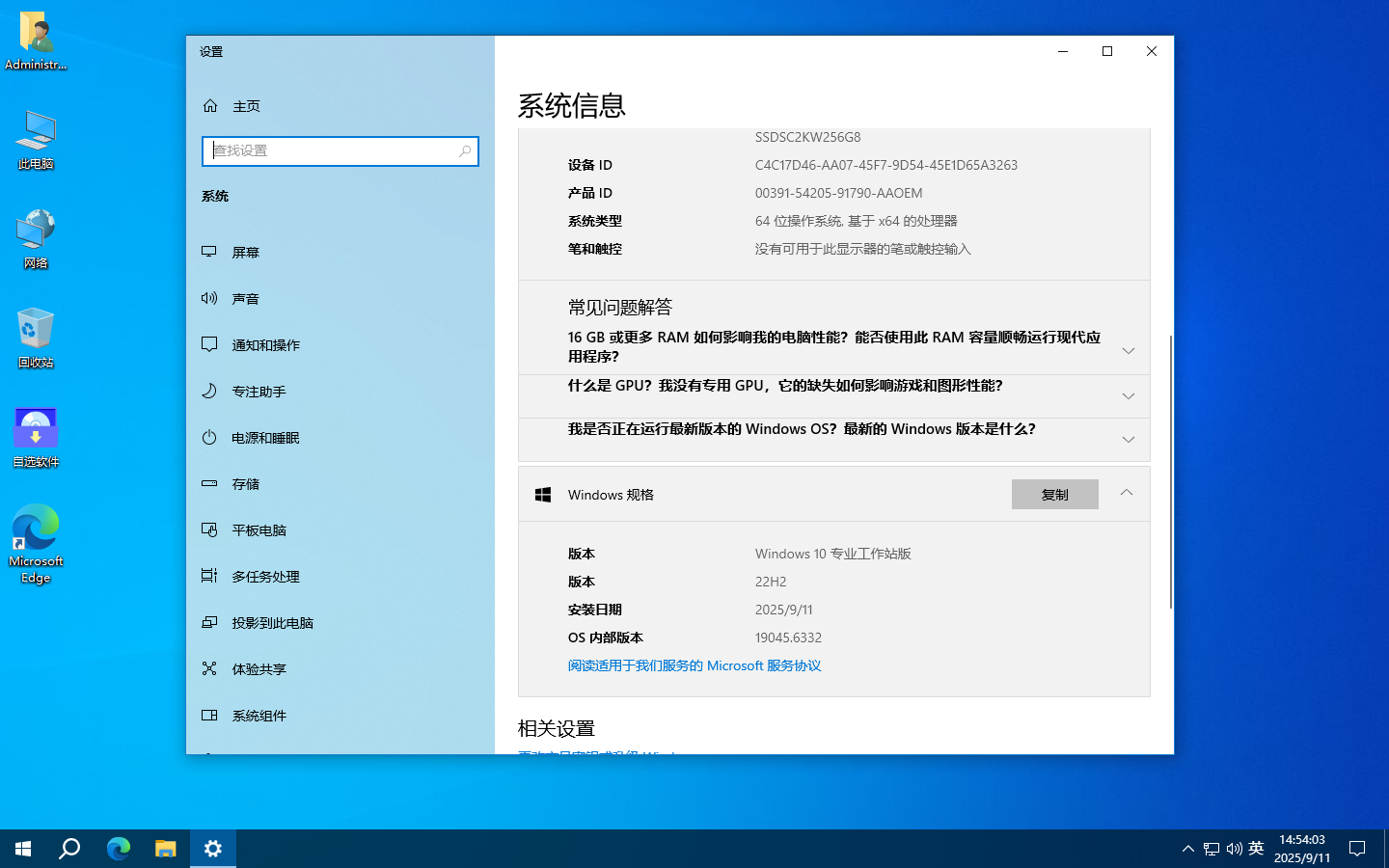Collapse the Windows 规格 section
Image resolution: width=1389 pixels, height=868 pixels.
pos(1126,493)
